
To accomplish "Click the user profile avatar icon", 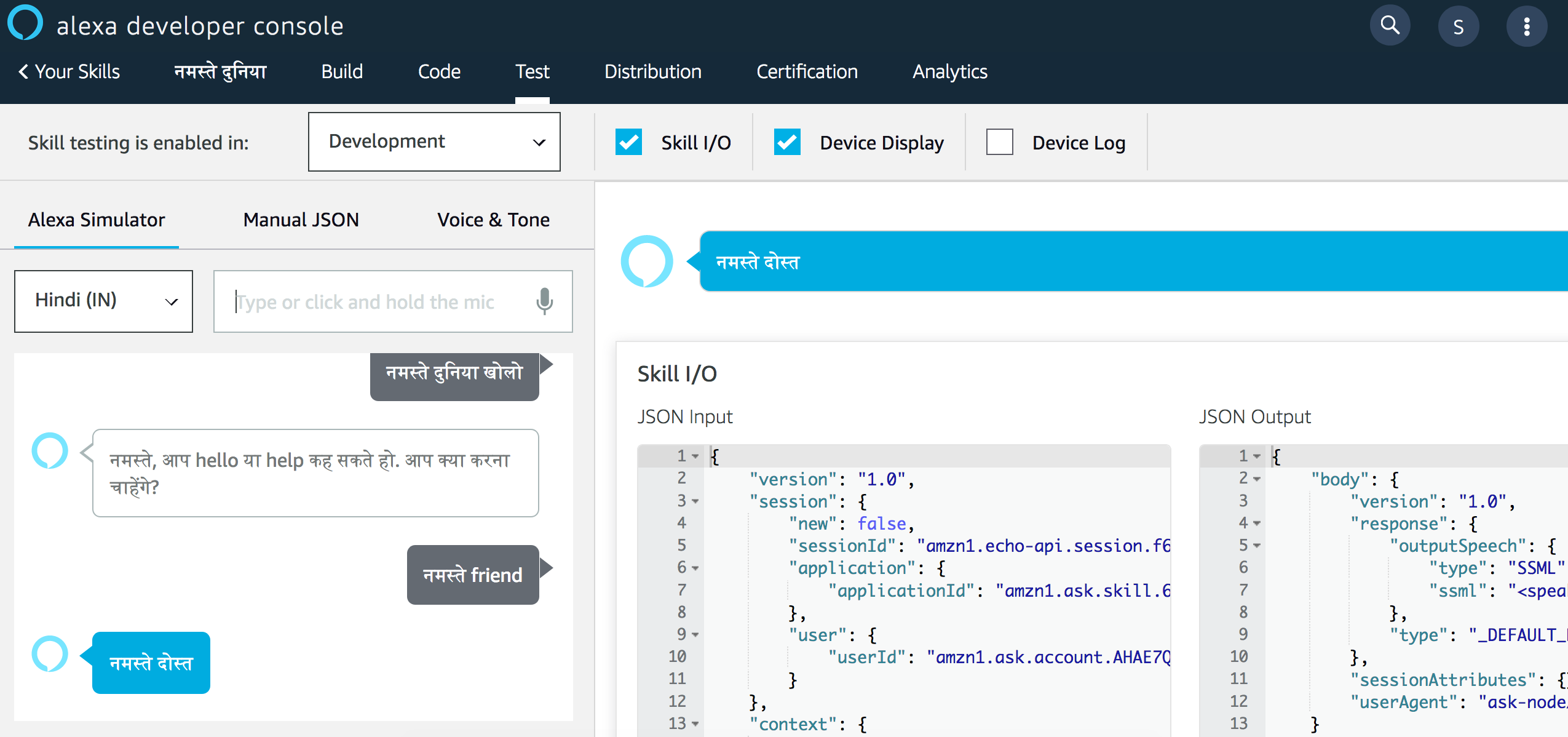I will click(1459, 25).
